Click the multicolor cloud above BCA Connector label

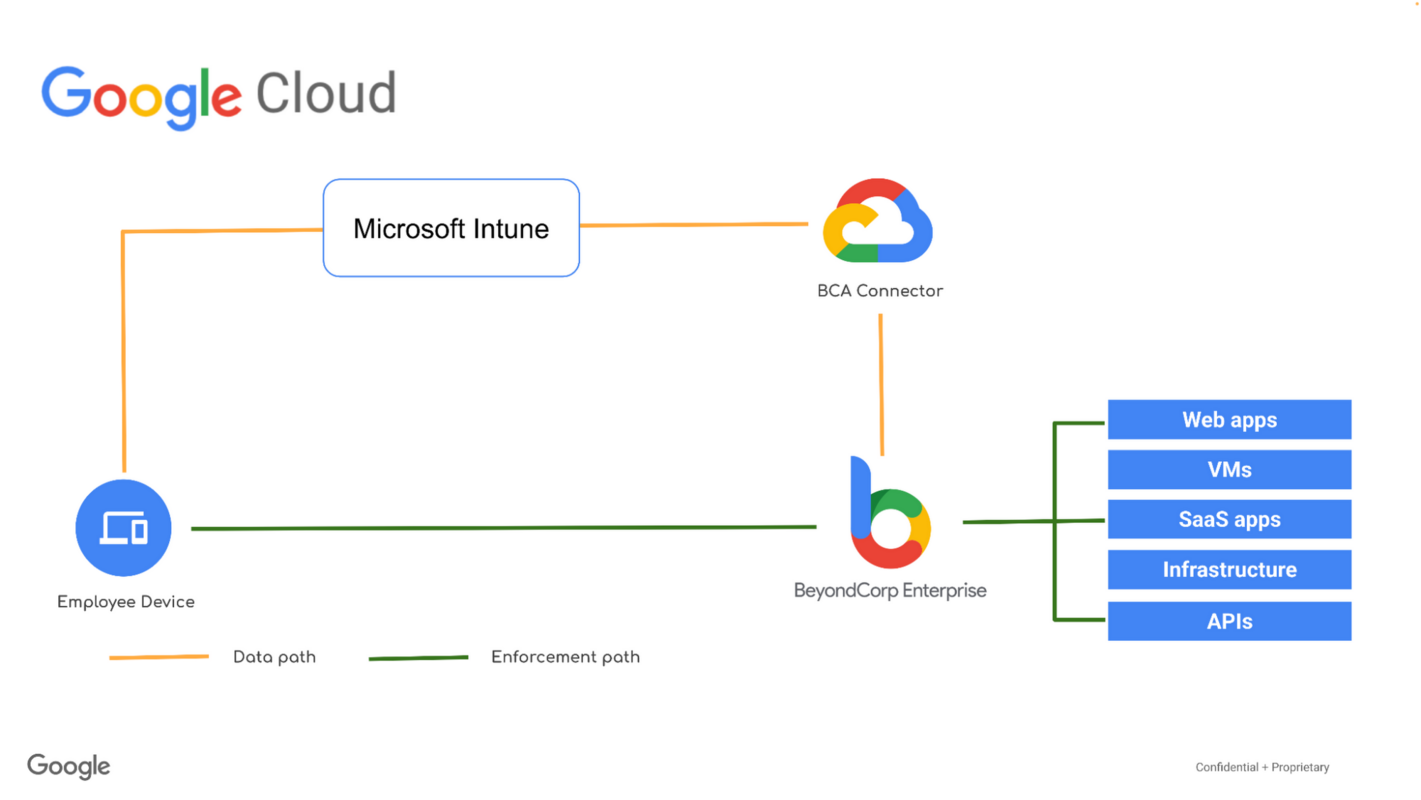(878, 221)
